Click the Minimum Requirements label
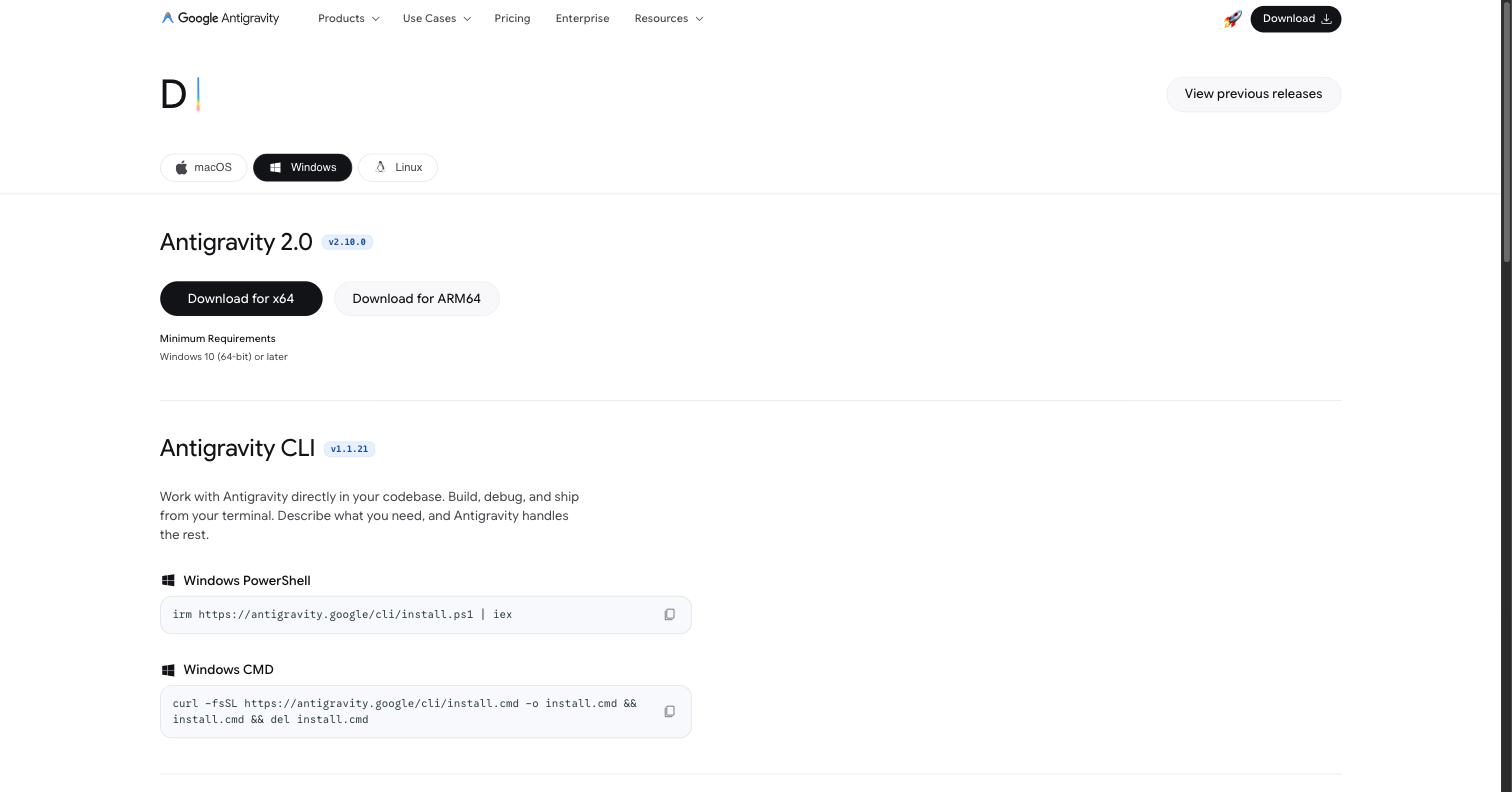The height and width of the screenshot is (792, 1512). pyautogui.click(x=217, y=339)
